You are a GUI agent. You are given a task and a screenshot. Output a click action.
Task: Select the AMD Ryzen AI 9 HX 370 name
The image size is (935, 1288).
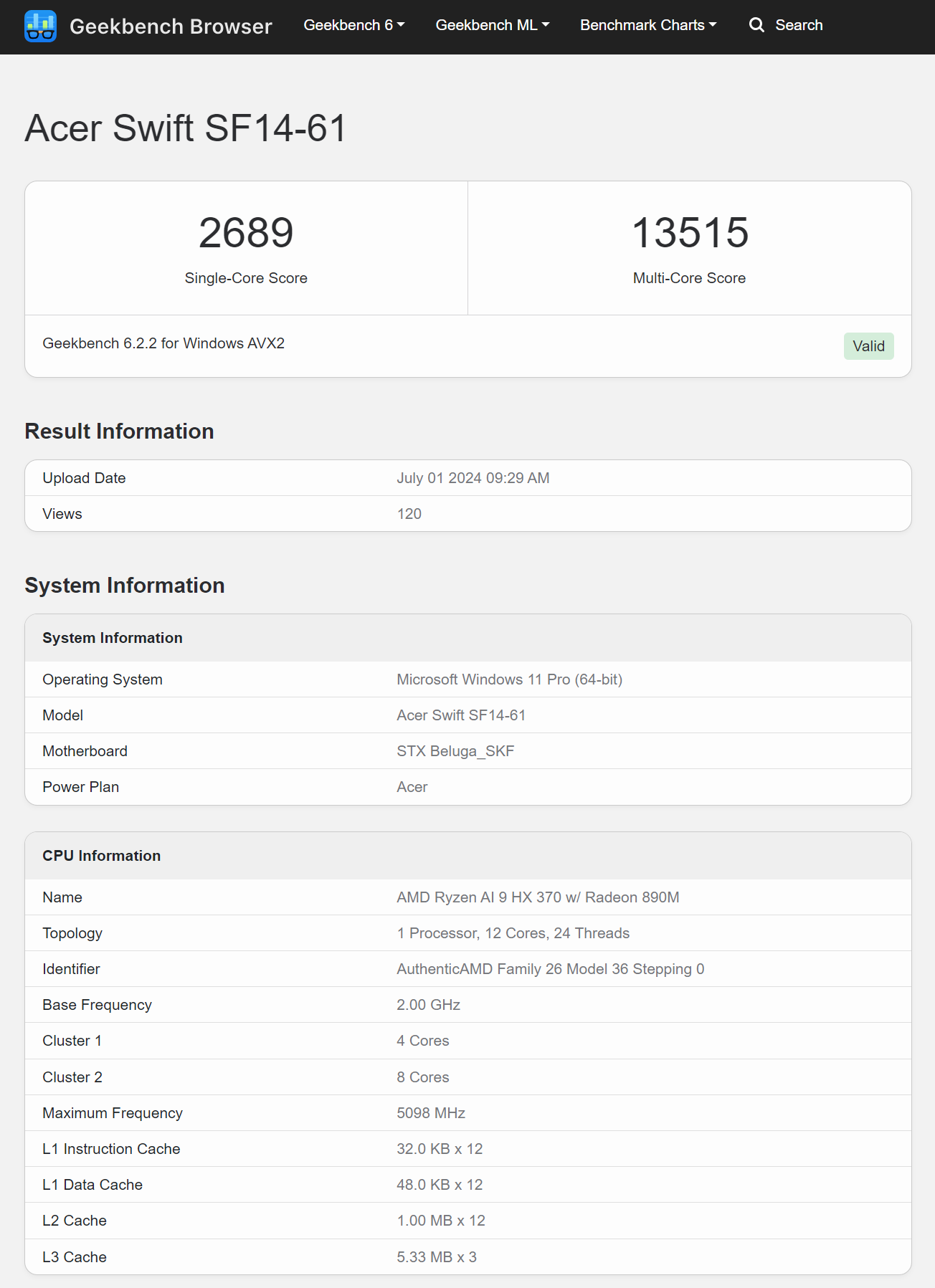[538, 897]
